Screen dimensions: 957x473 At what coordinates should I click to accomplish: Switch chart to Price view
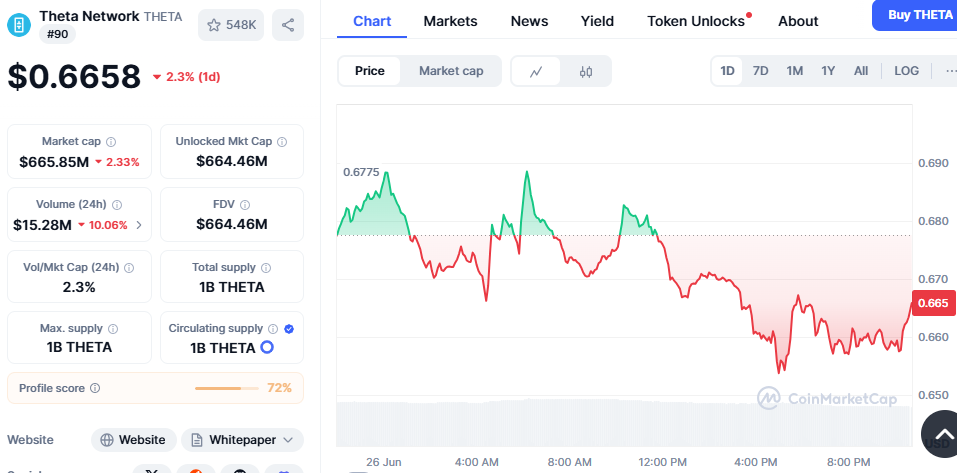[370, 71]
